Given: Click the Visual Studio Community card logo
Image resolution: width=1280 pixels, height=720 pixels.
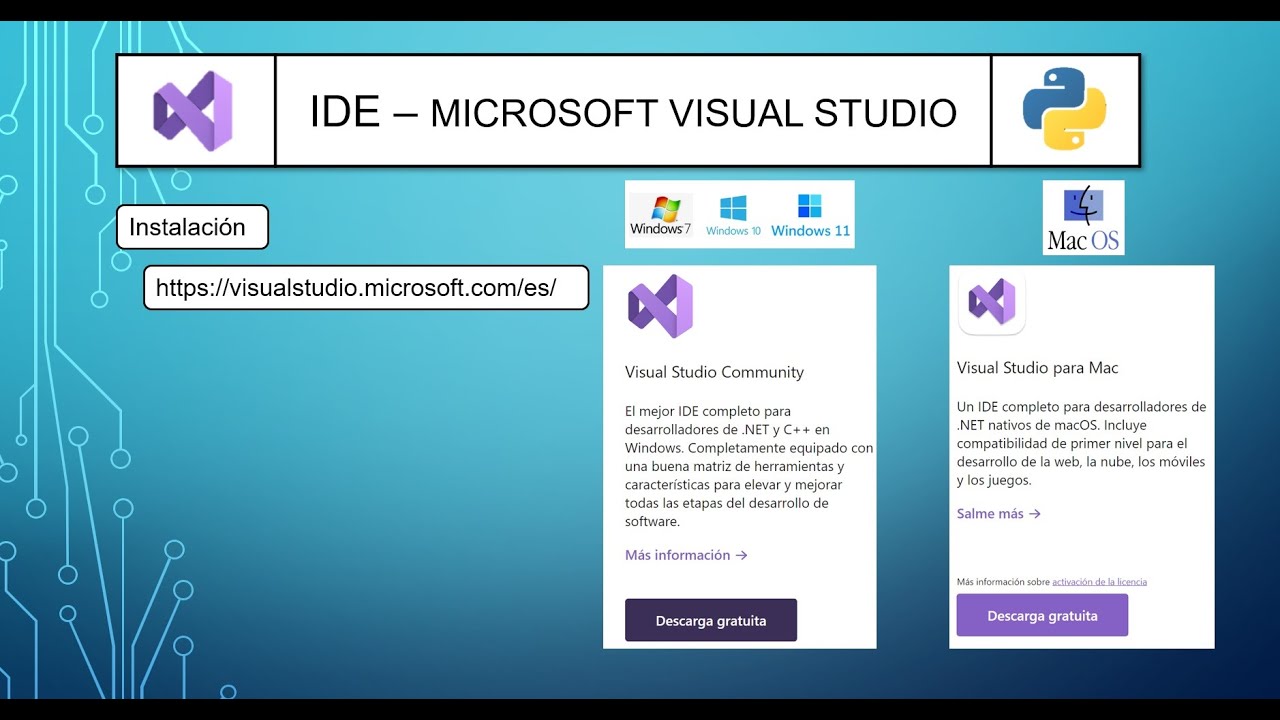Looking at the screenshot, I should click(x=660, y=306).
